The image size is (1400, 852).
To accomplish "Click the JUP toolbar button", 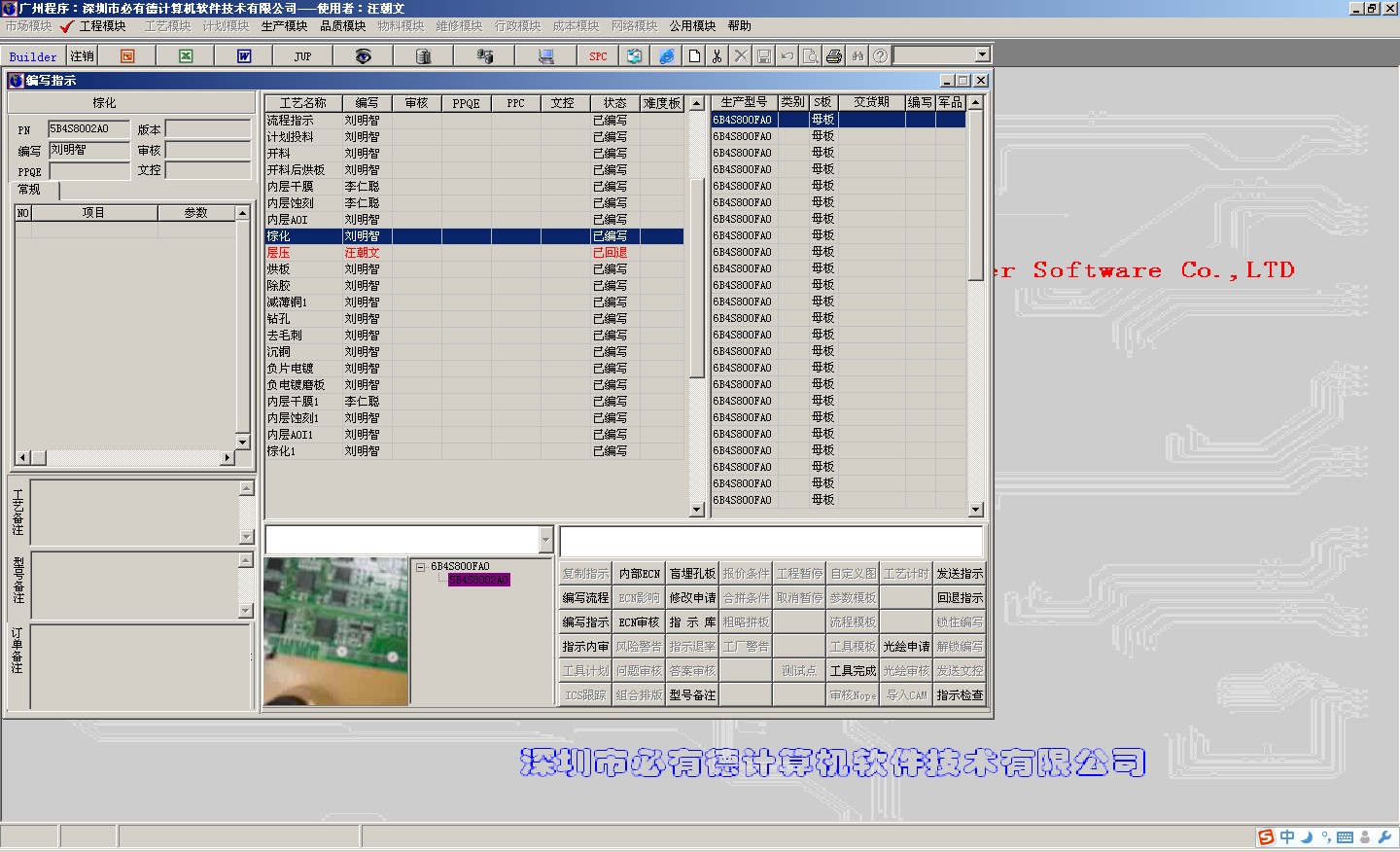I will [302, 56].
